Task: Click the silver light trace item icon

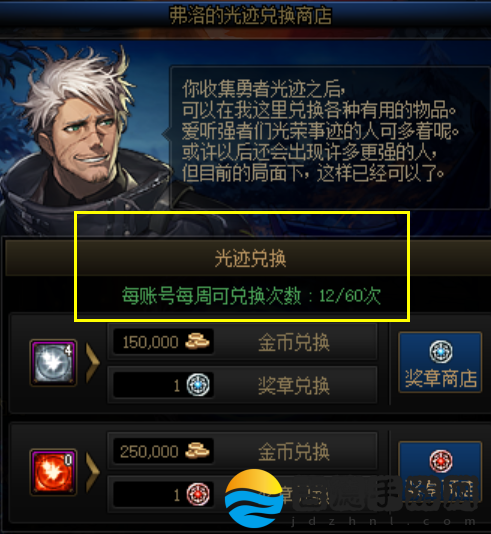Action: point(53,363)
